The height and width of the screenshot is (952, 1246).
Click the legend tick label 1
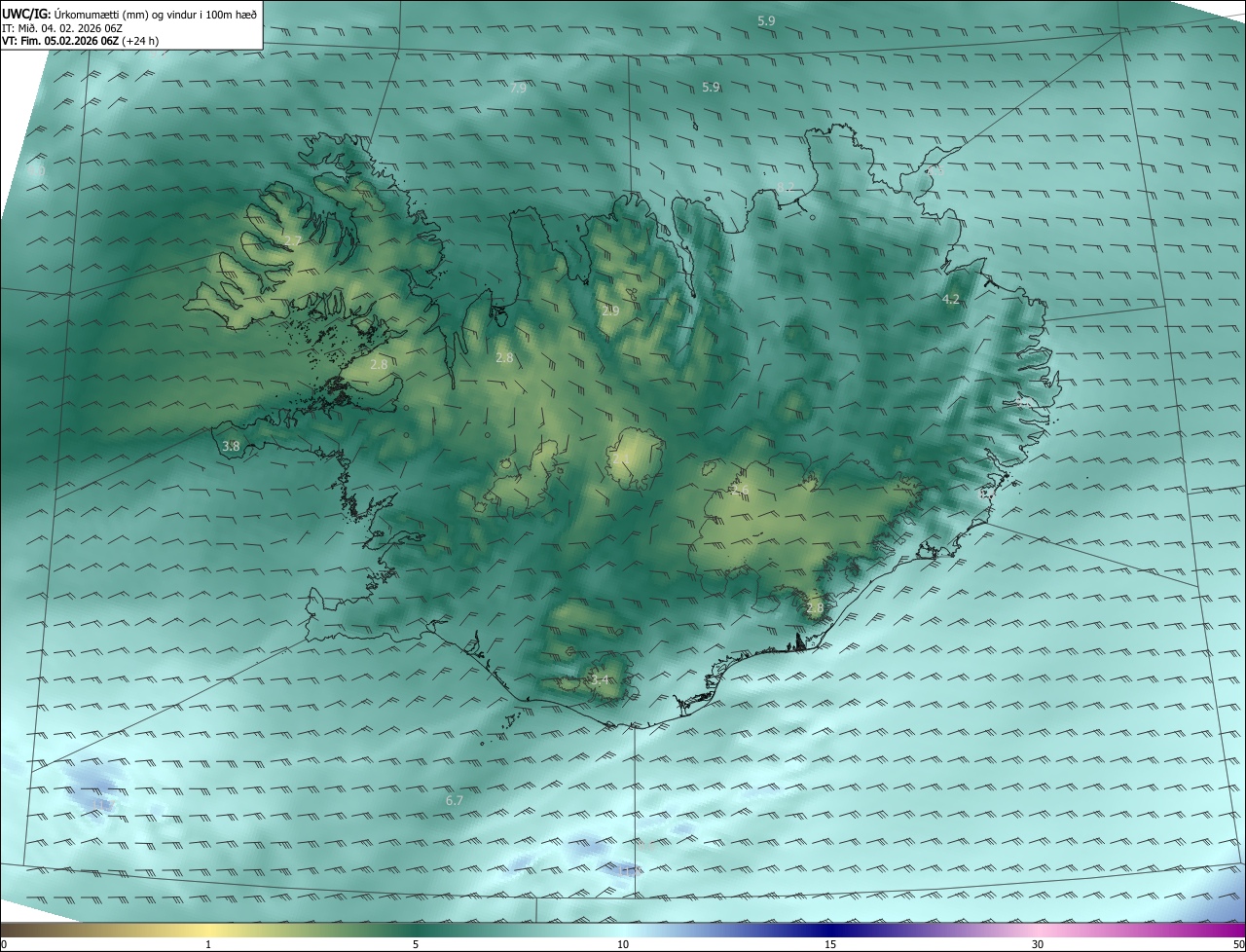click(208, 944)
